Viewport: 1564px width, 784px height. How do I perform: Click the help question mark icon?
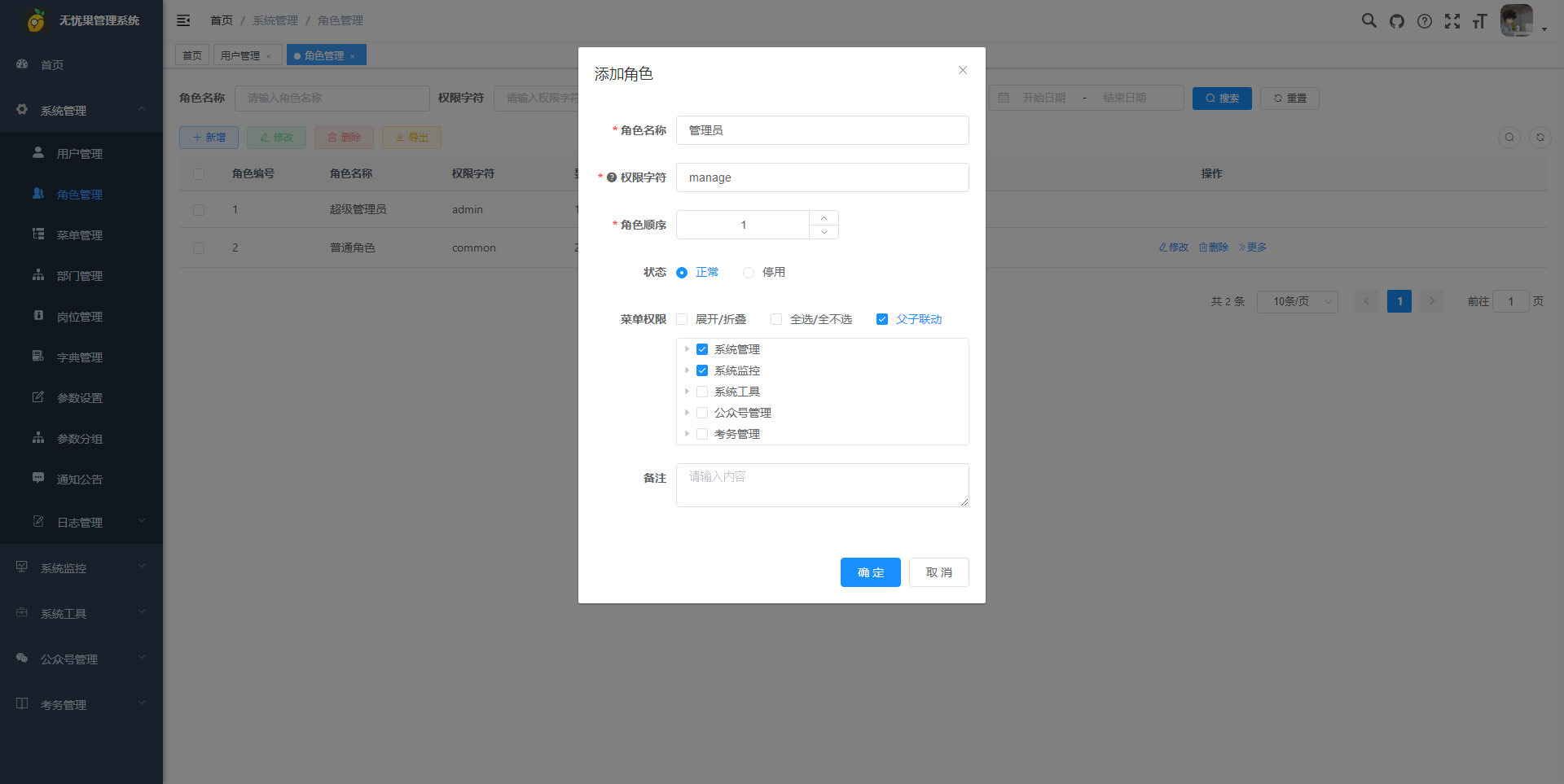coord(1424,21)
